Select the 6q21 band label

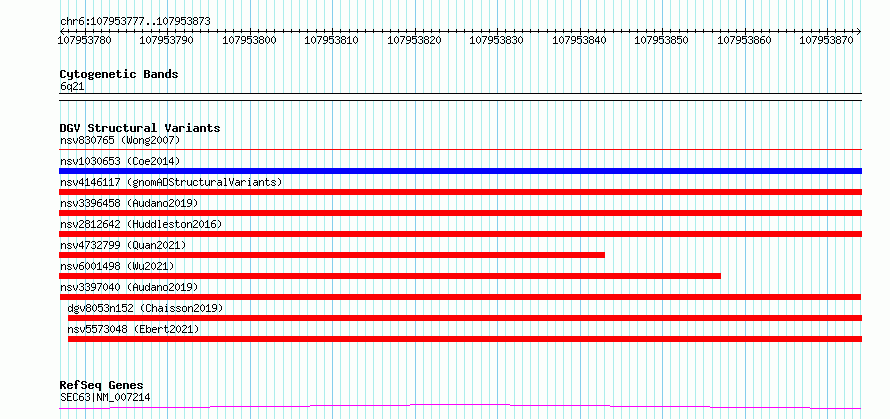[72, 87]
